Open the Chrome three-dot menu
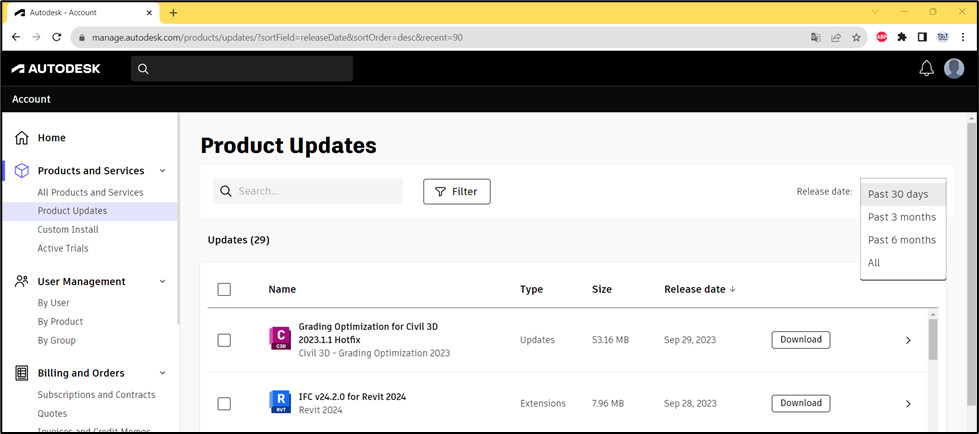 click(962, 37)
